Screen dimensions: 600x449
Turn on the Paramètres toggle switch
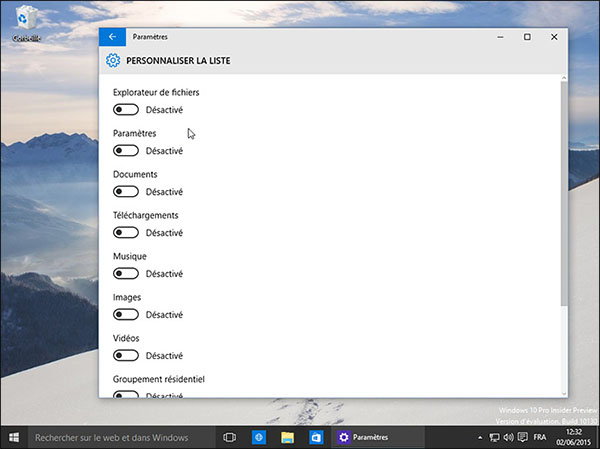tap(126, 151)
